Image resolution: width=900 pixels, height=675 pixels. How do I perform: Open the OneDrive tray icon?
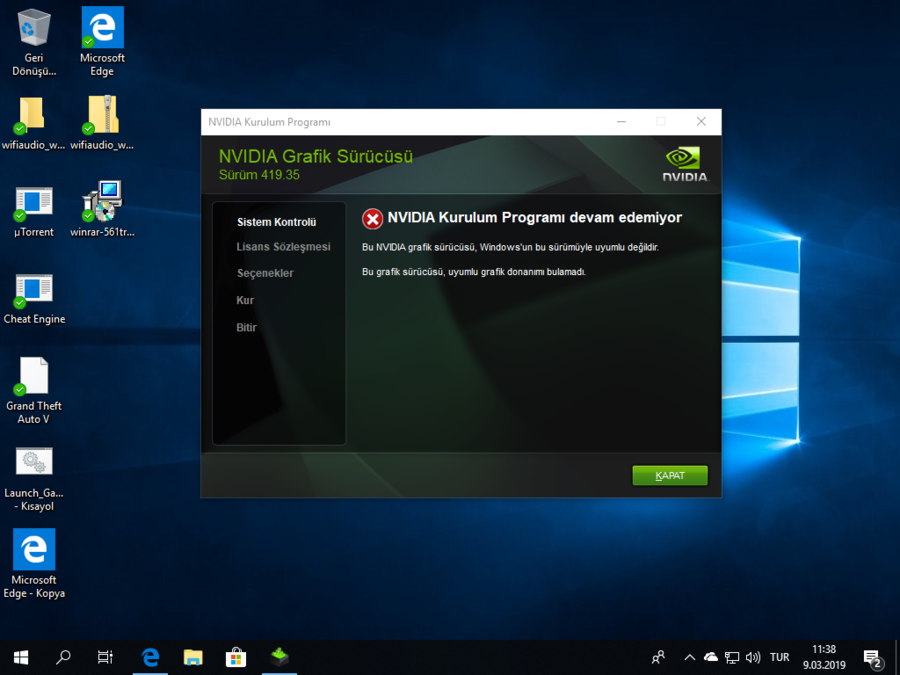point(711,657)
